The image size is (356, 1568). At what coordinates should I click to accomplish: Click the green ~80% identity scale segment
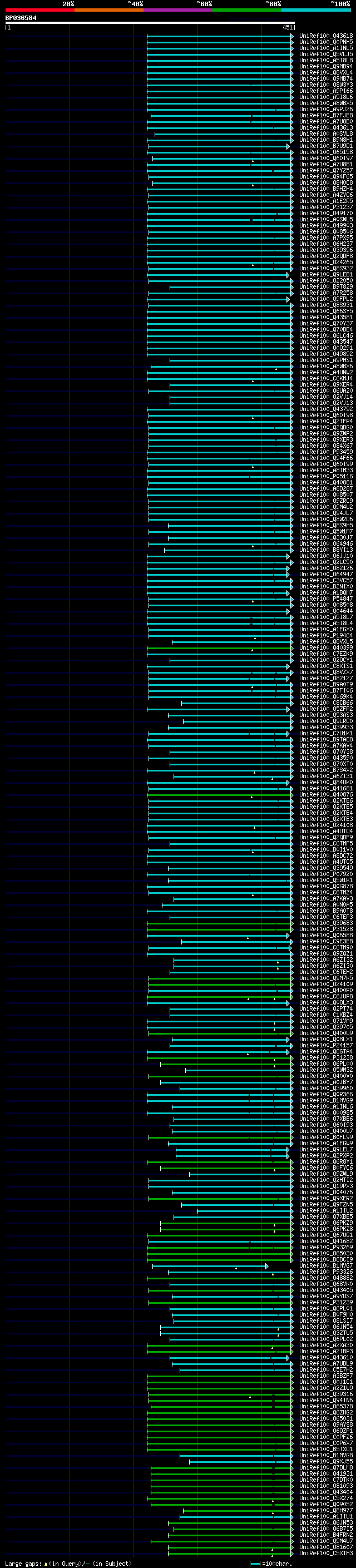pos(247,11)
